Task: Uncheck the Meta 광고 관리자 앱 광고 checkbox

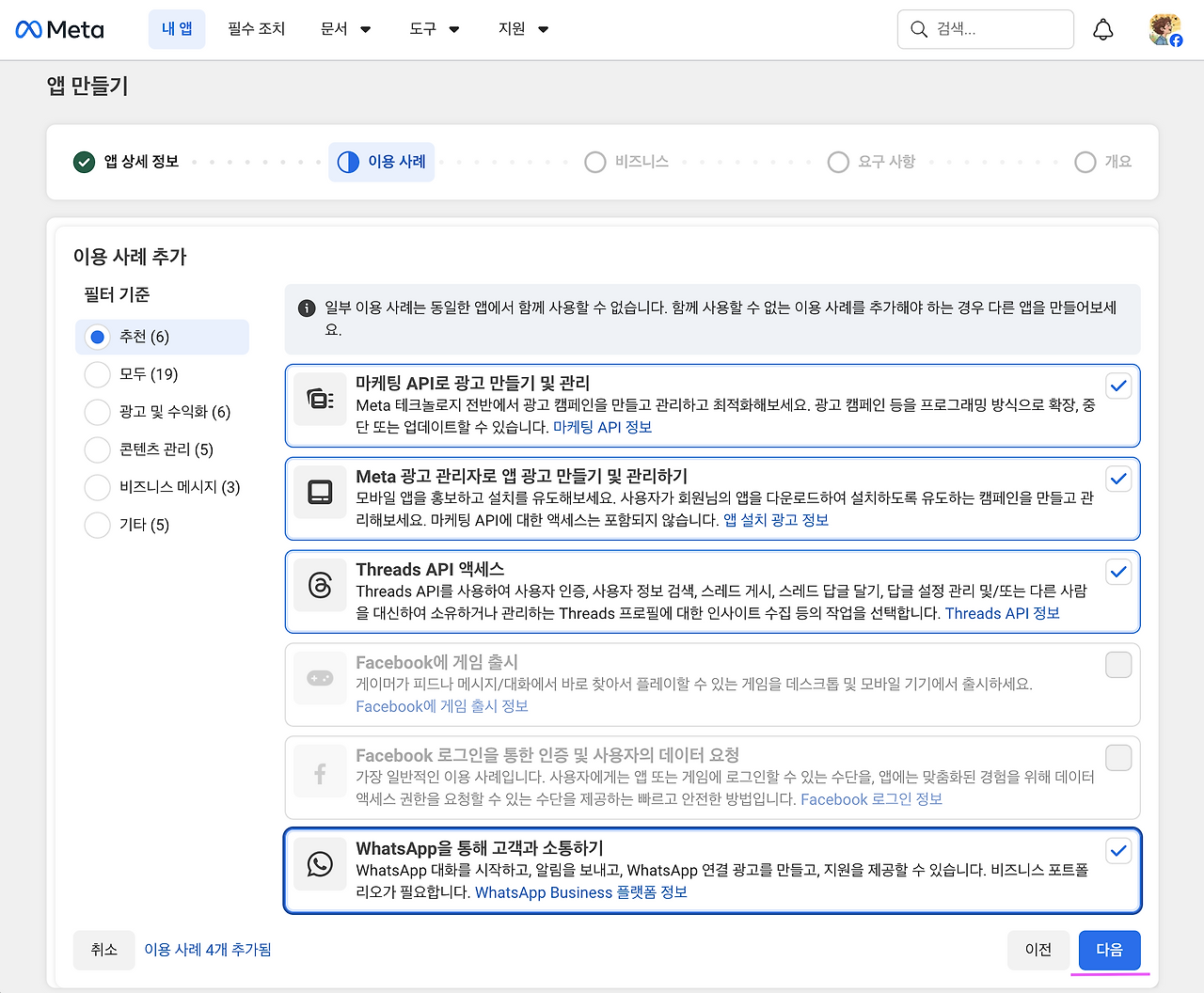Action: tap(1118, 479)
